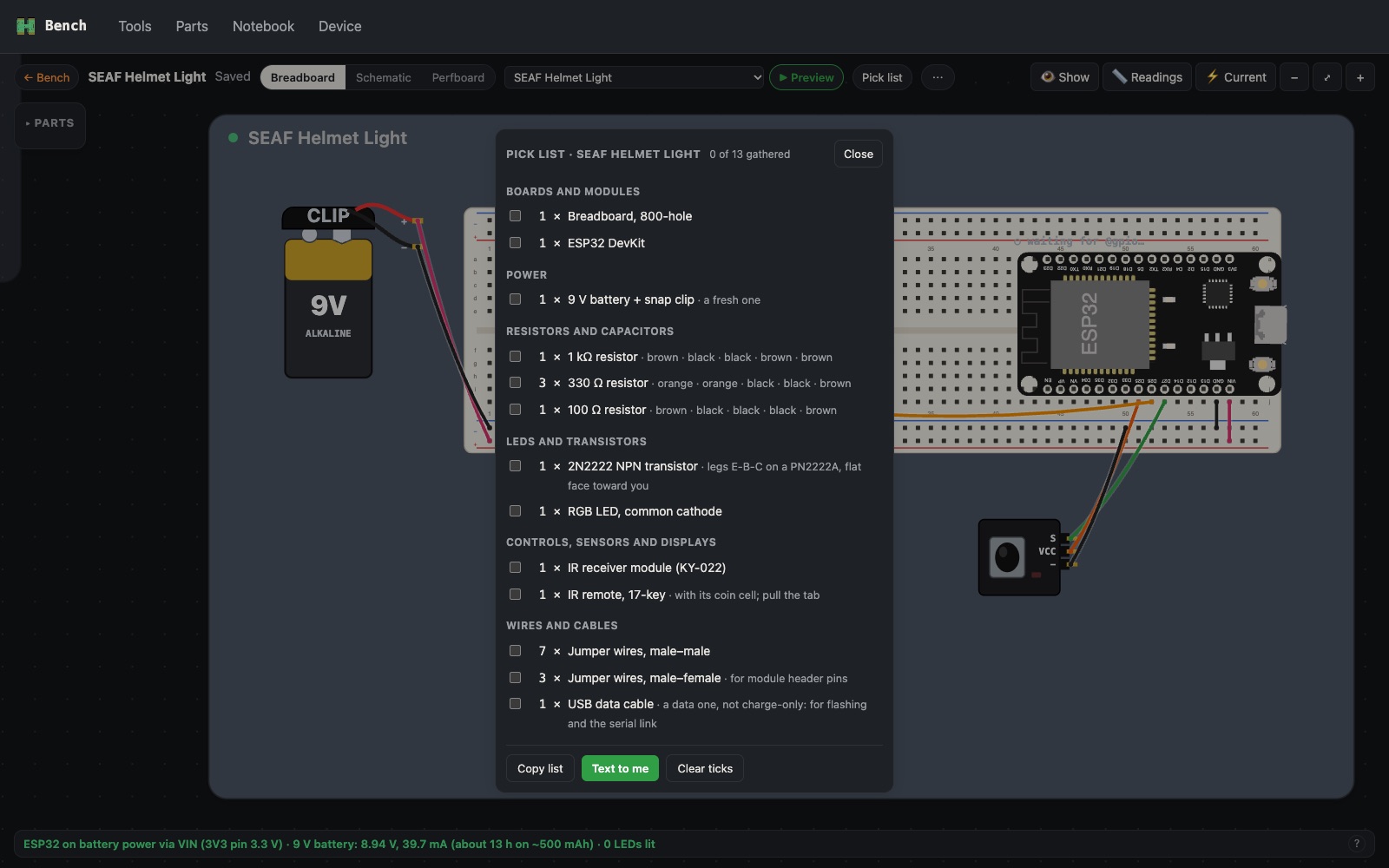This screenshot has width=1389, height=868.
Task: Expand the PARTS side panel
Action: (49, 123)
